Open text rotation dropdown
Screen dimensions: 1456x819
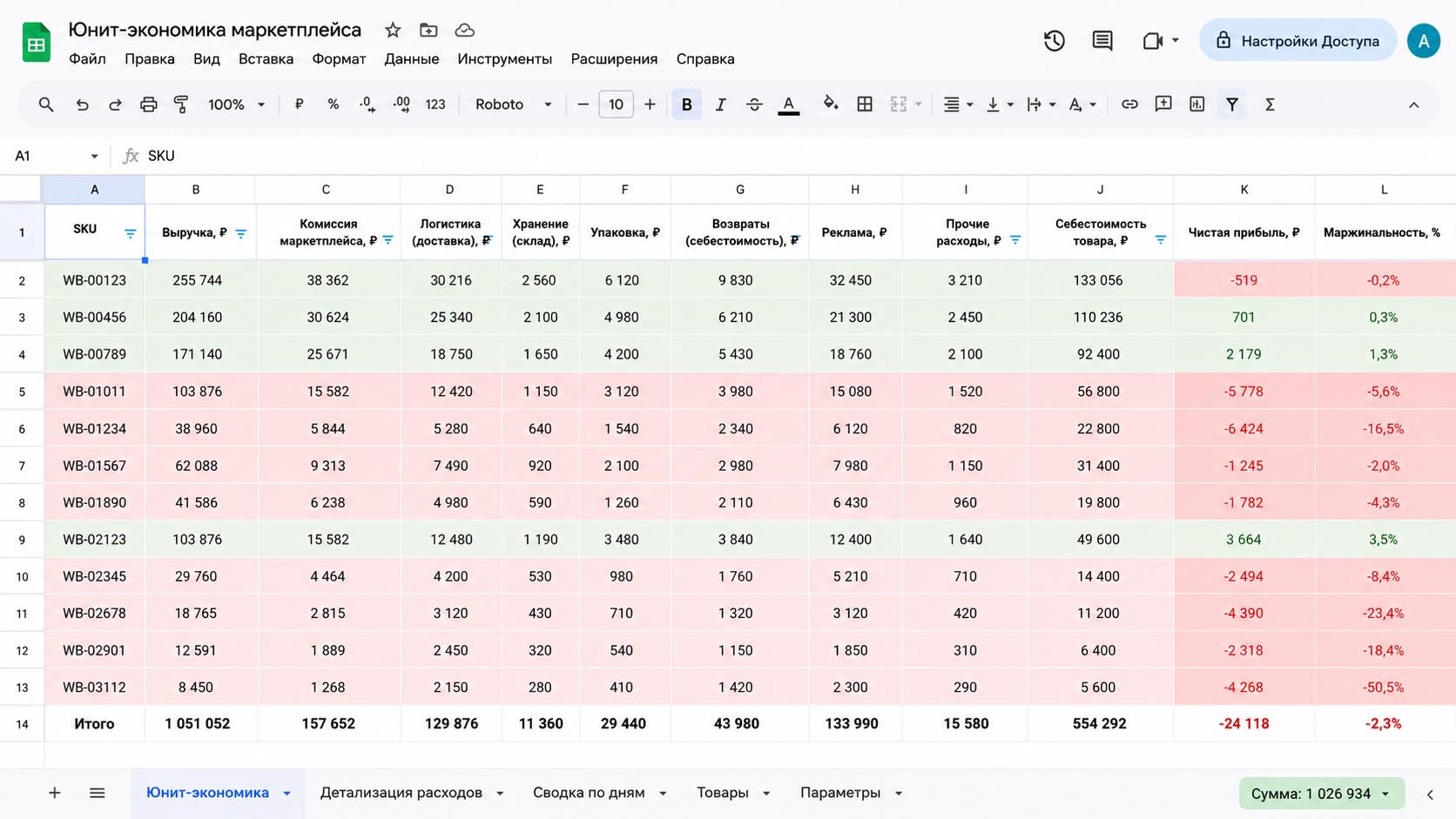(x=1082, y=104)
